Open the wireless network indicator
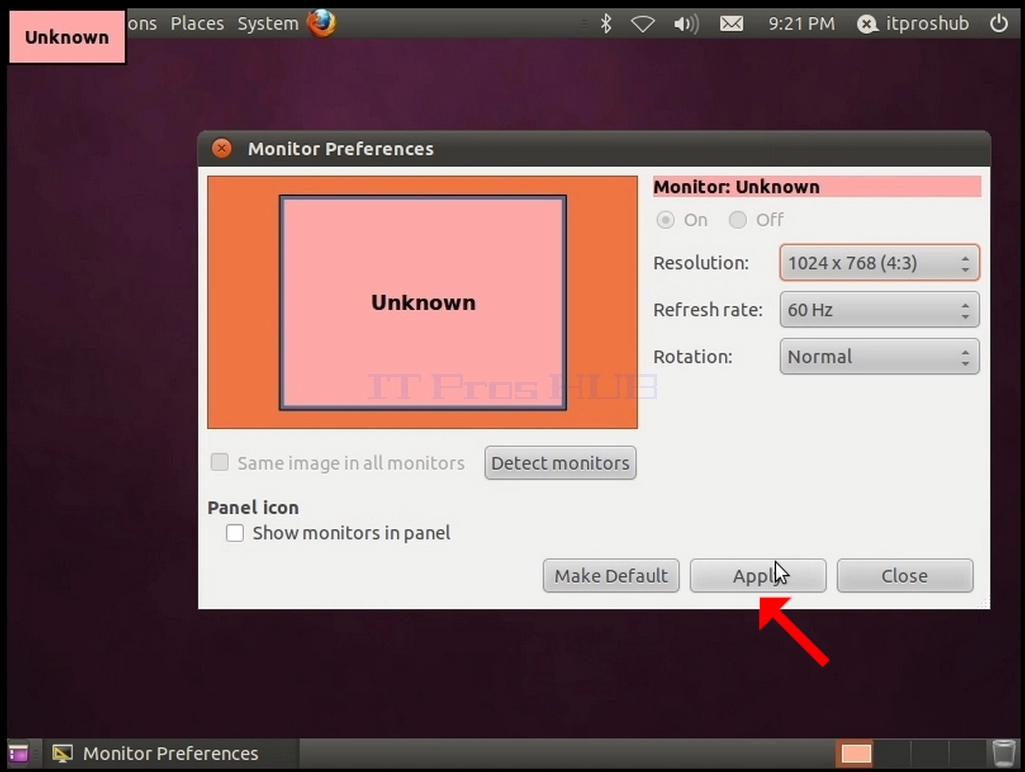The height and width of the screenshot is (772, 1025). 643,24
